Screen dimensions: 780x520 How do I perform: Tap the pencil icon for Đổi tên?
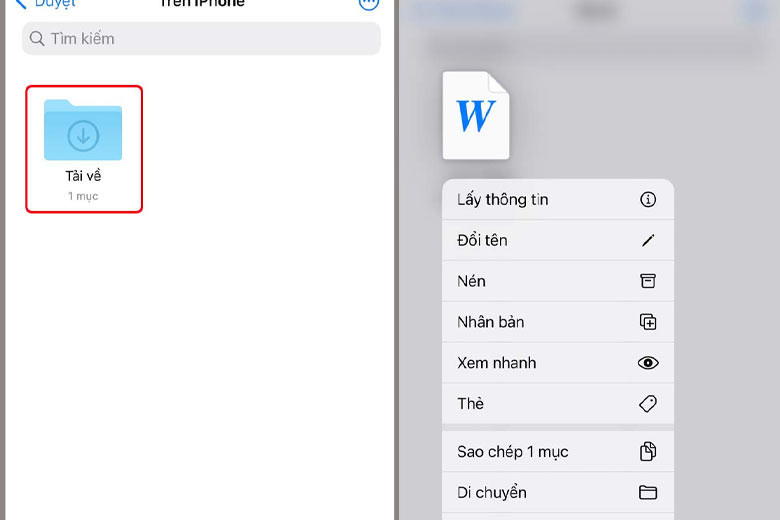(x=648, y=240)
